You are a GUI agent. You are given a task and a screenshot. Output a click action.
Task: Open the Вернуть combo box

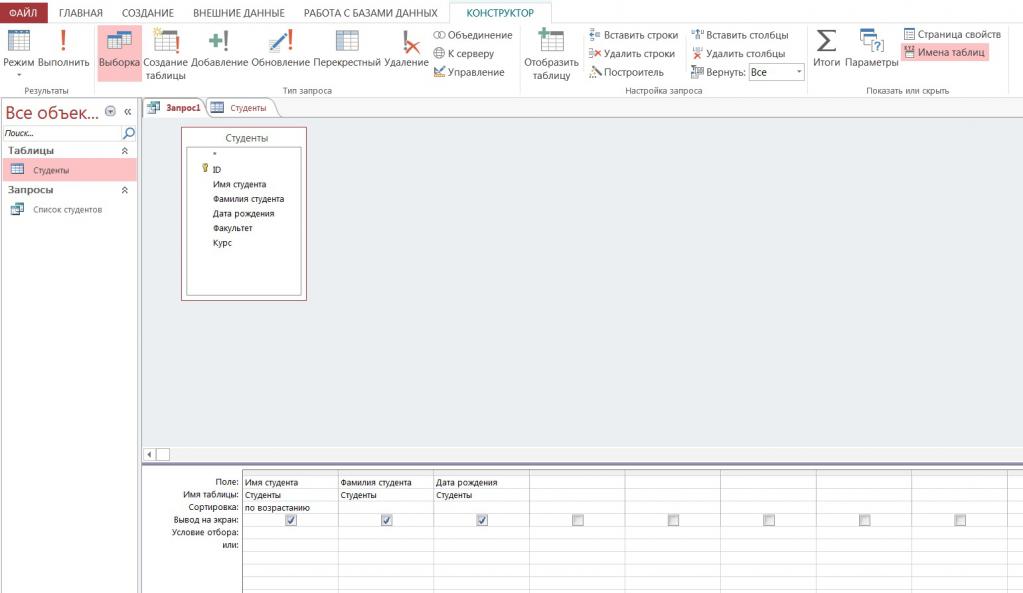point(776,72)
